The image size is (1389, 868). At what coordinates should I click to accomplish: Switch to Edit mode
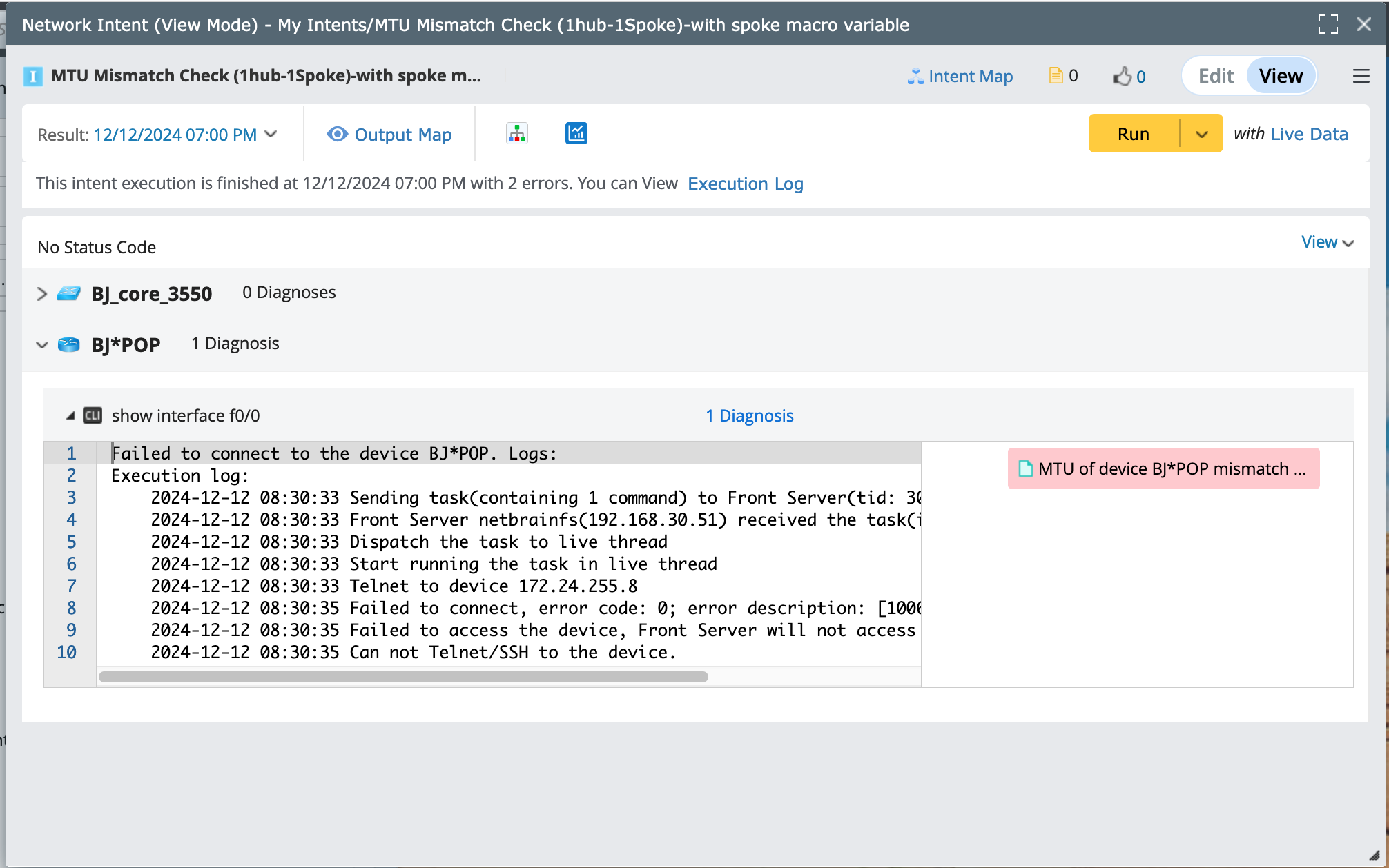click(x=1216, y=76)
